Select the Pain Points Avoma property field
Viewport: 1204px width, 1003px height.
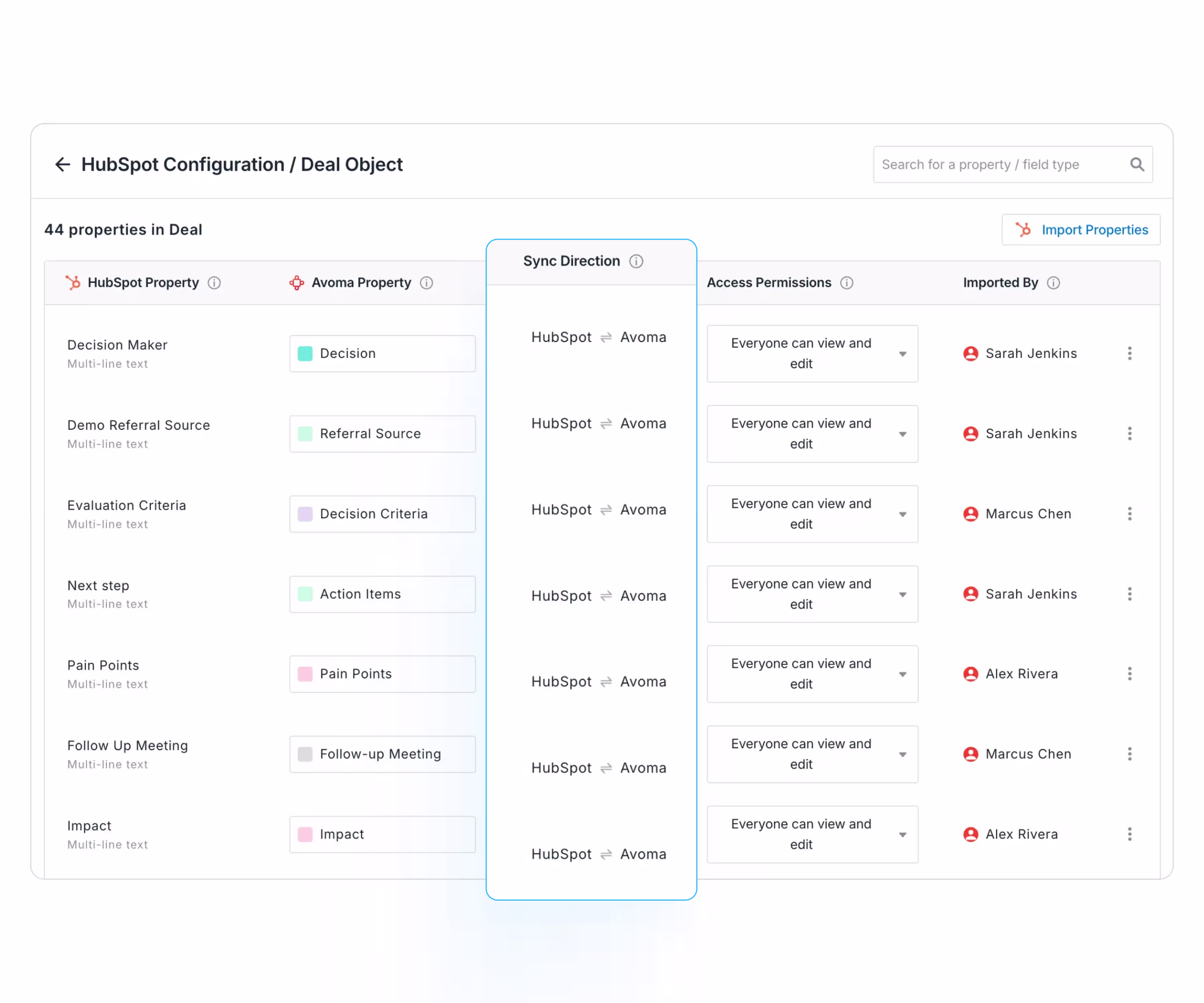(382, 674)
